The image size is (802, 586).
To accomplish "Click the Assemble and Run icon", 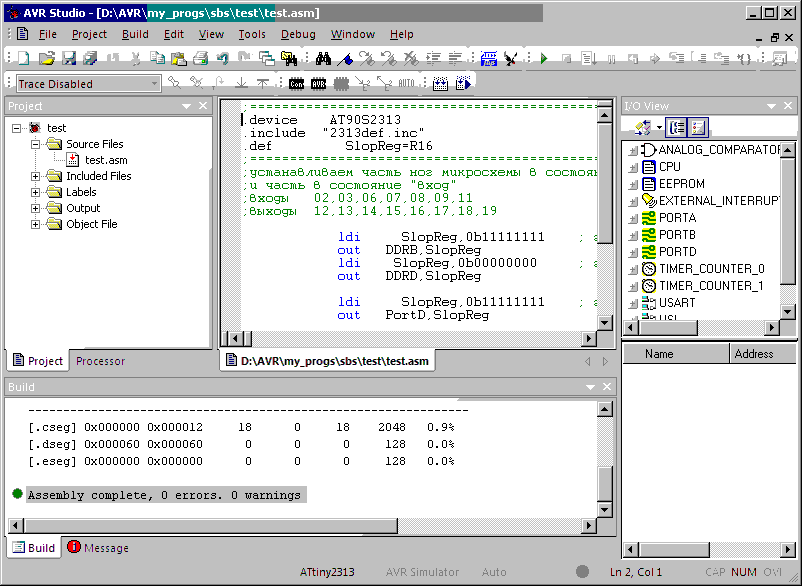I will (510, 58).
